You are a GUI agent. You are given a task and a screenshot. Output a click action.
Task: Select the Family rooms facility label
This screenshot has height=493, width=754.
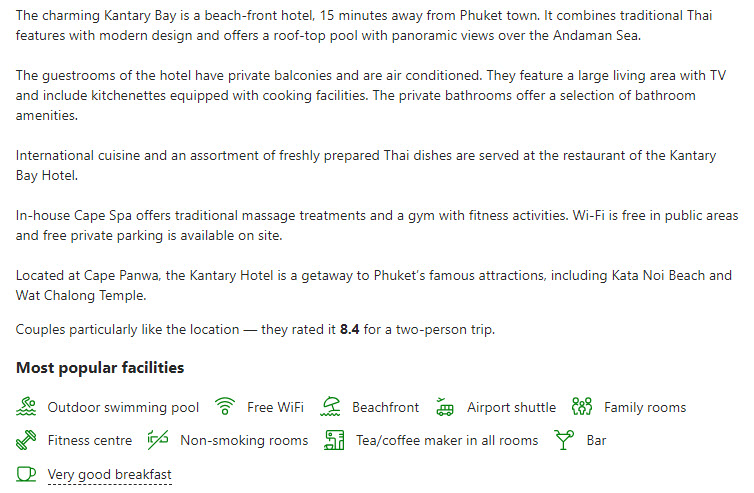click(645, 407)
